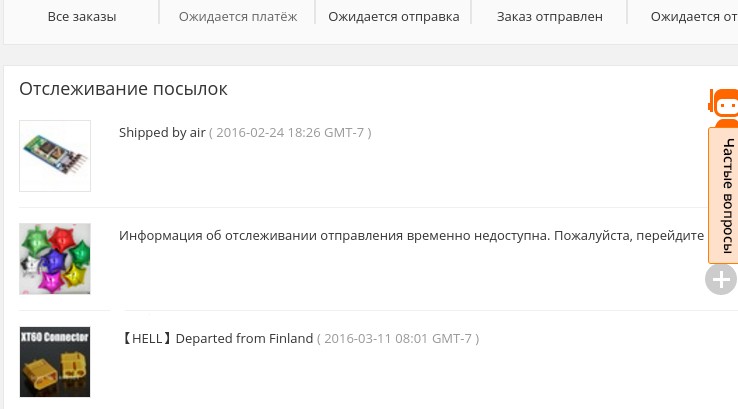Select the Ожидается платёж tab

[x=238, y=17]
